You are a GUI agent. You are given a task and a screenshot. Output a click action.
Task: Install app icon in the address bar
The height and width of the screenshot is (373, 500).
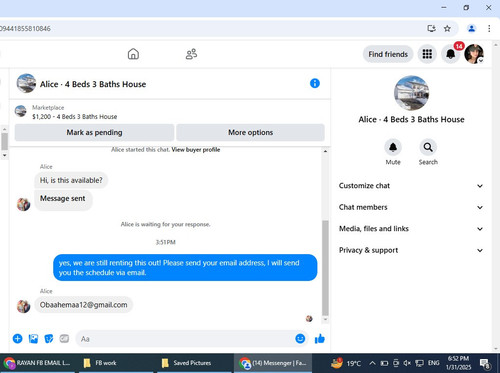click(x=432, y=29)
